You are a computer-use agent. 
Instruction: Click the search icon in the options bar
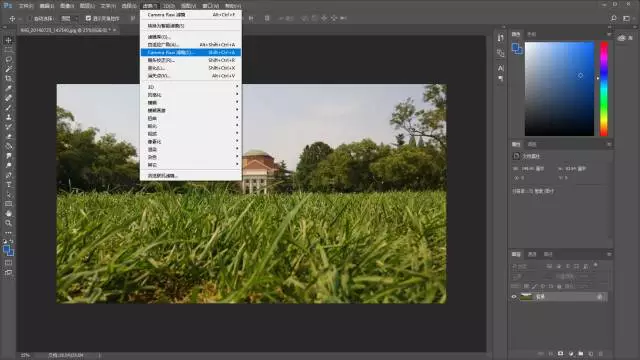coord(613,18)
